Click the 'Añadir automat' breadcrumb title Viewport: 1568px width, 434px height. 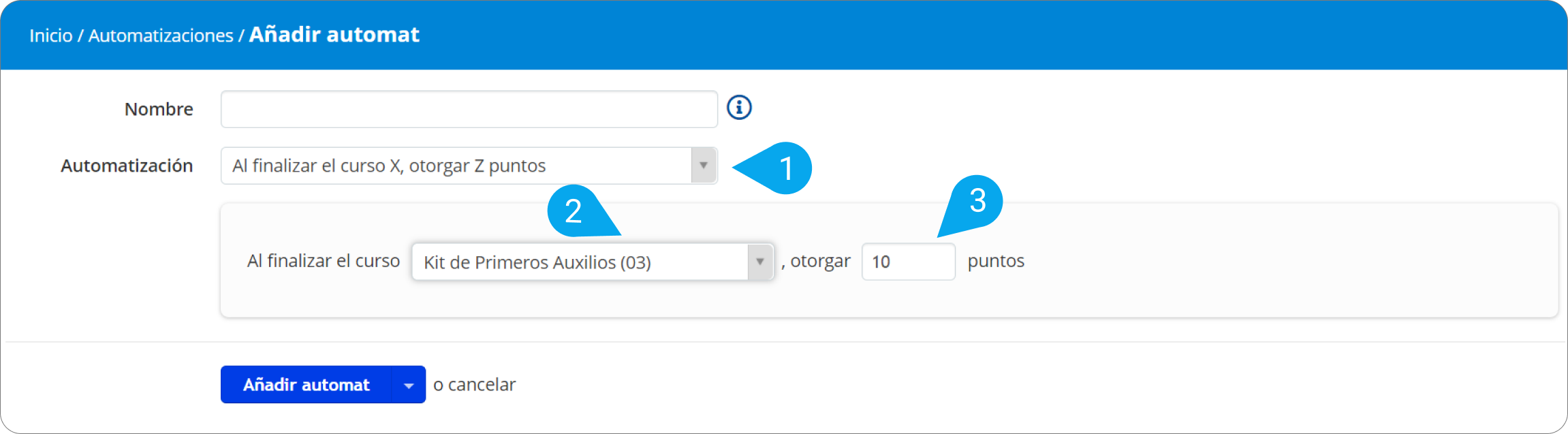[x=334, y=35]
